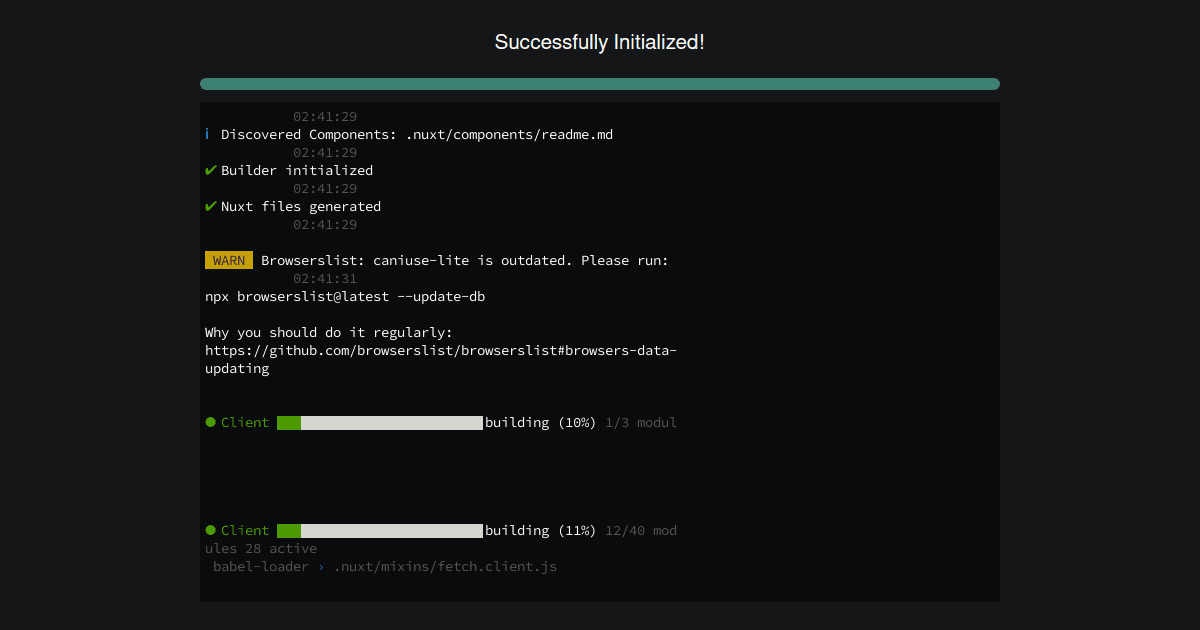The width and height of the screenshot is (1200, 630).
Task: Click the Client building (10%) progress bar
Action: tap(380, 423)
